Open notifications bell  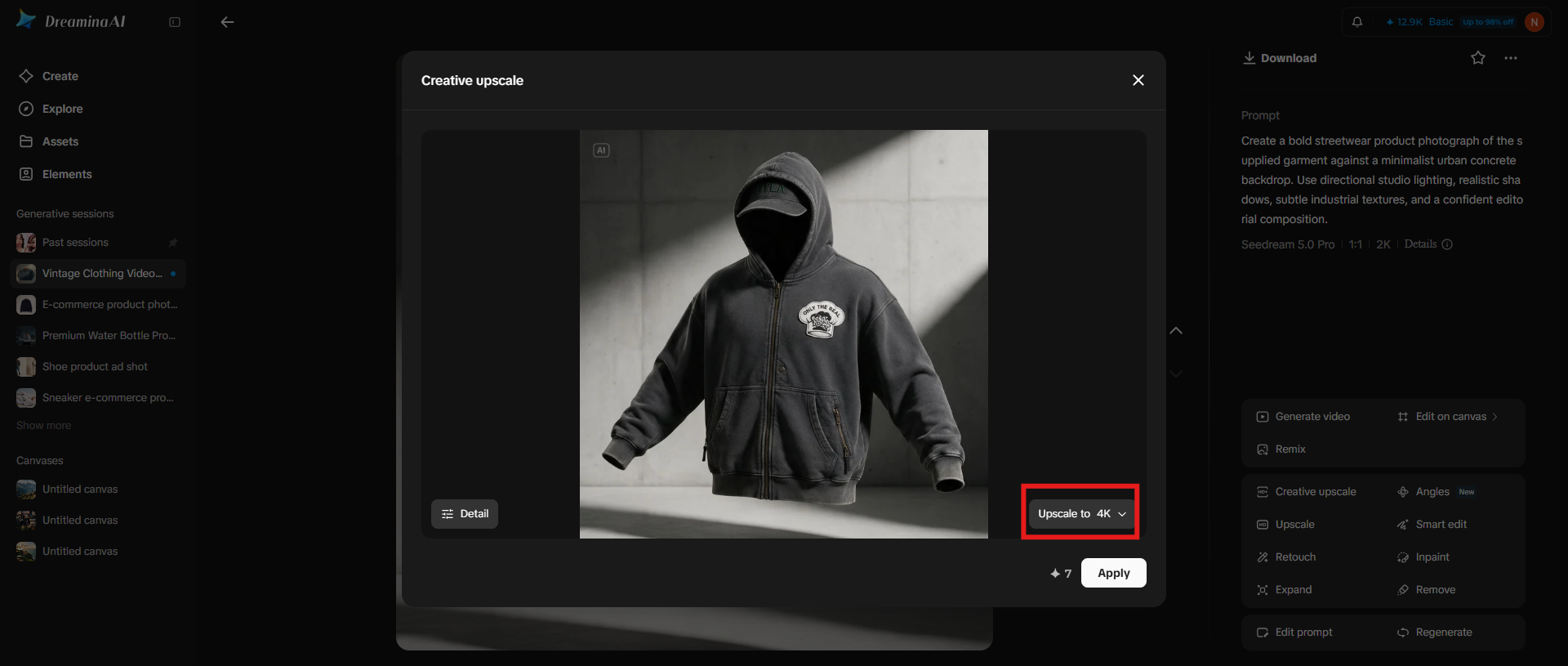[x=1357, y=22]
